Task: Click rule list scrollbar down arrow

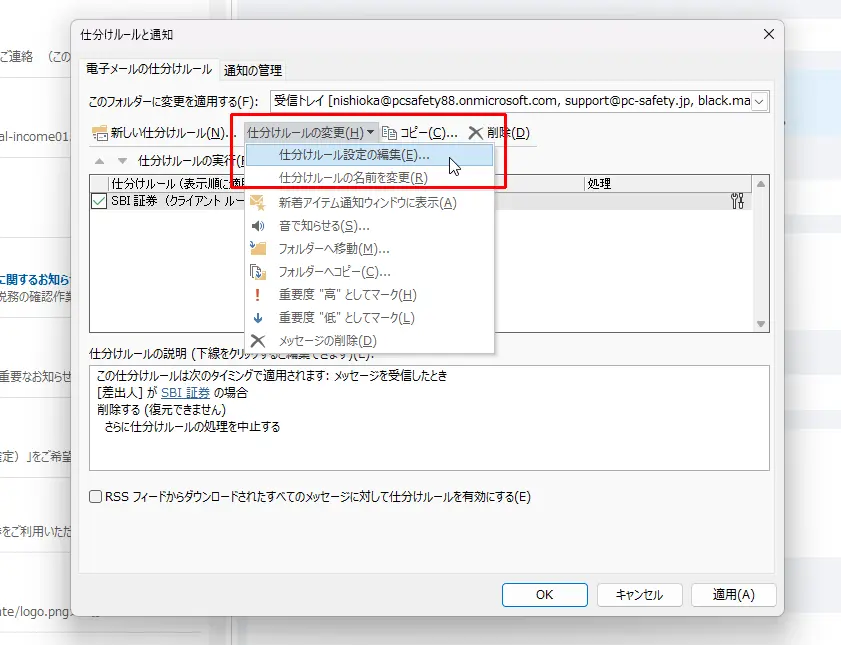Action: click(x=761, y=324)
